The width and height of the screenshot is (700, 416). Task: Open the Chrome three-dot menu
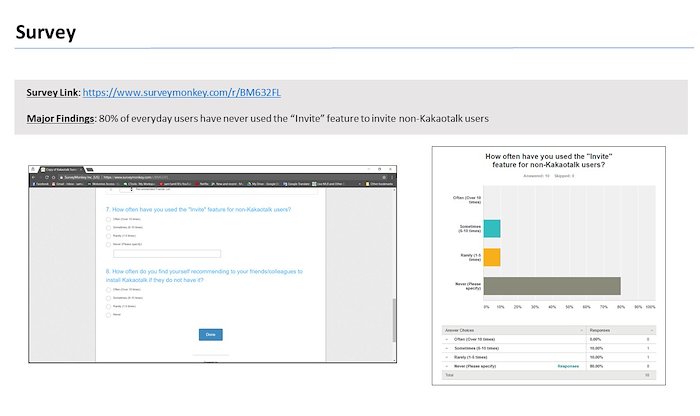tap(392, 177)
